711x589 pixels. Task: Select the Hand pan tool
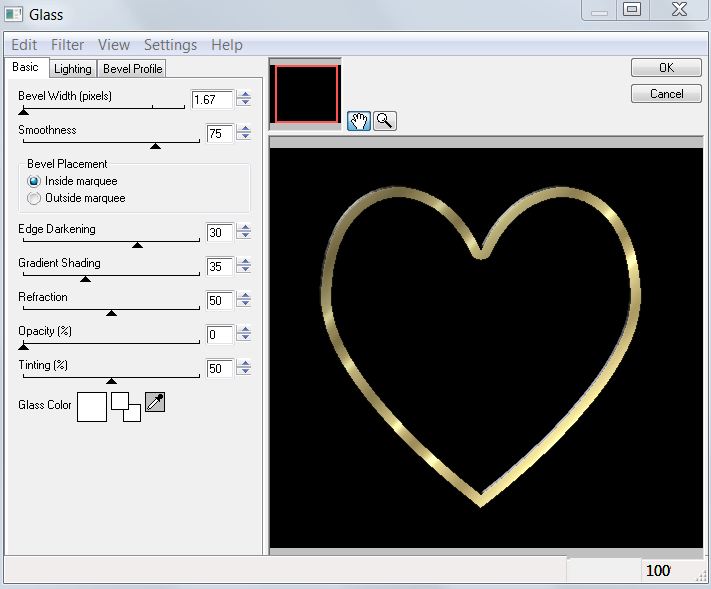pos(358,121)
